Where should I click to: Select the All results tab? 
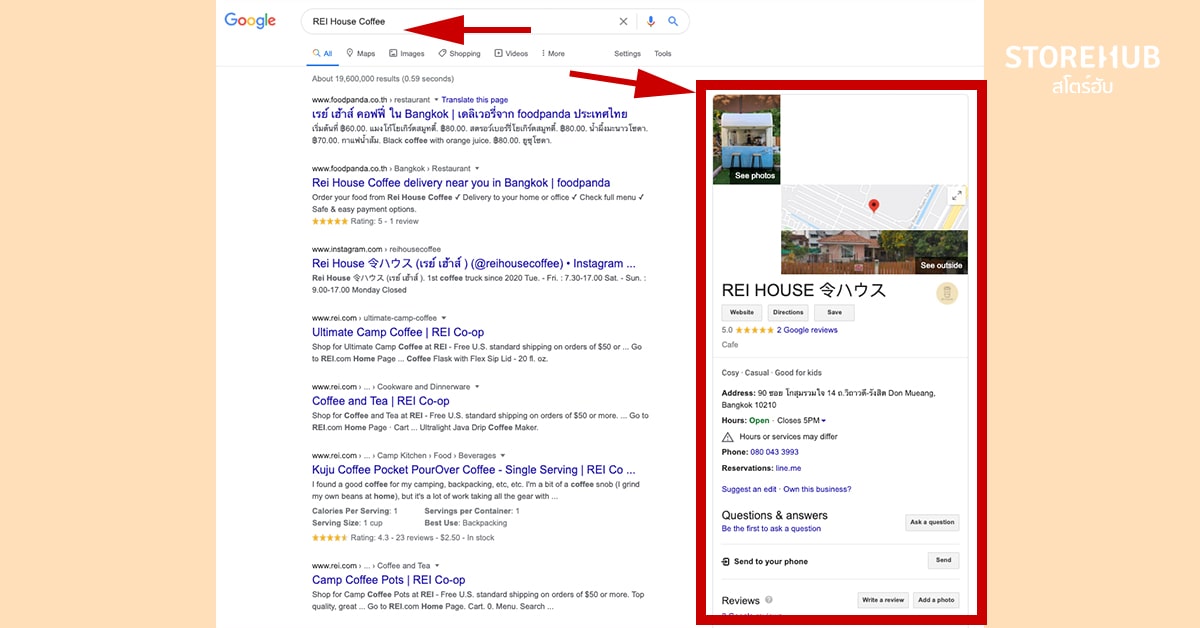[x=322, y=54]
